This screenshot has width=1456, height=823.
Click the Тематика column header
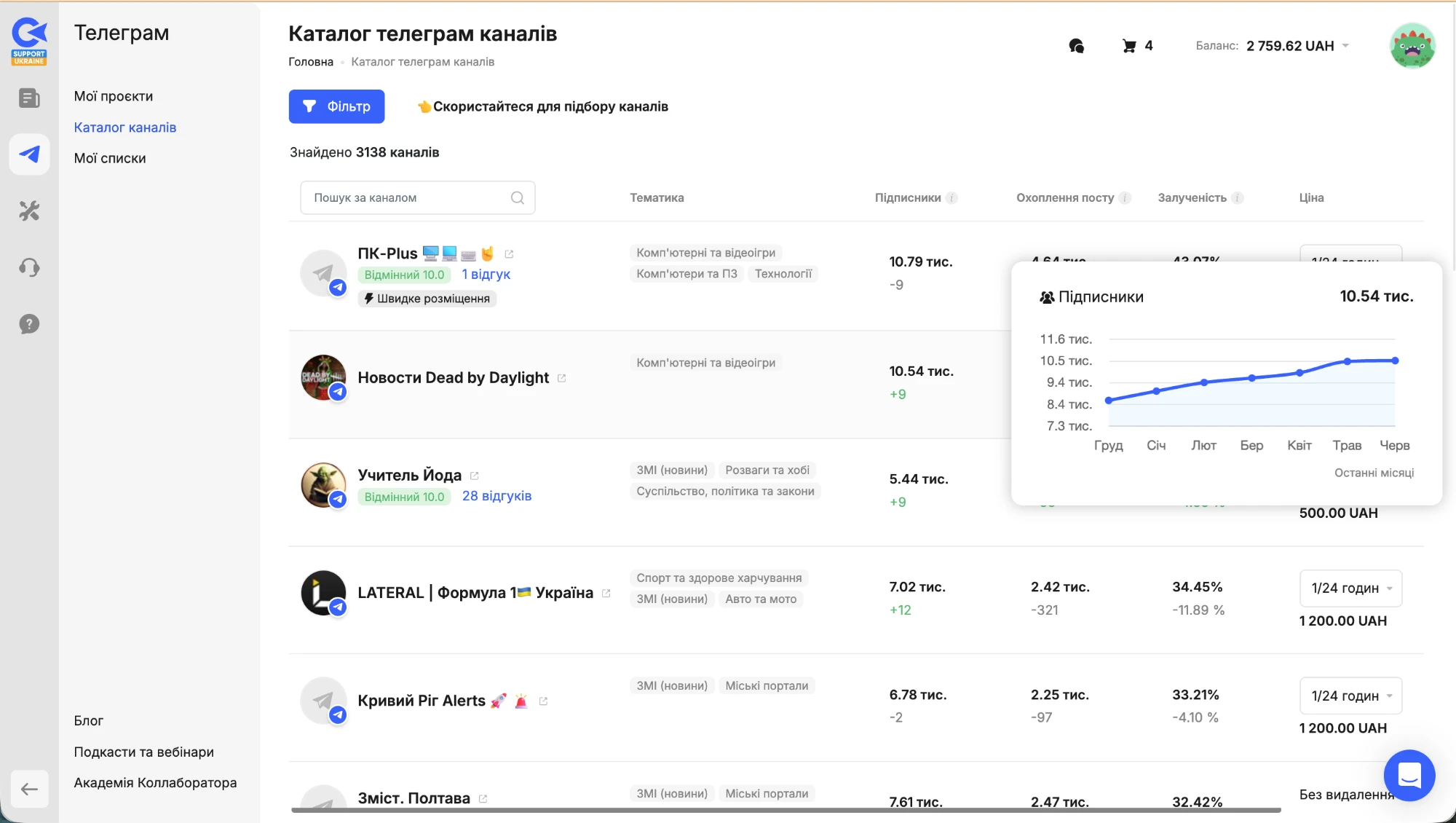[x=657, y=198]
